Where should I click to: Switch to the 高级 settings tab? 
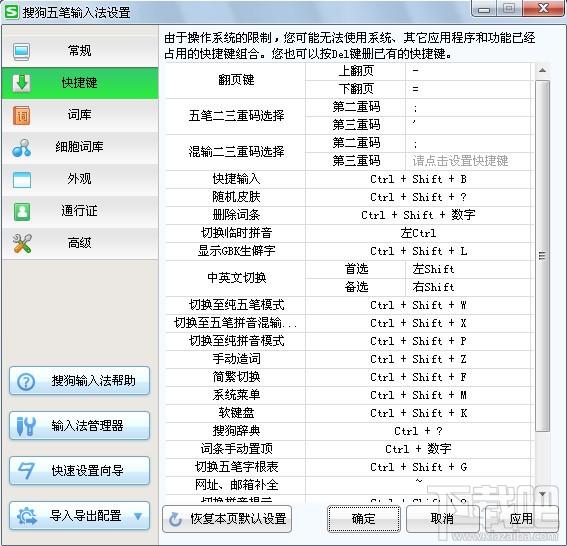coord(80,243)
